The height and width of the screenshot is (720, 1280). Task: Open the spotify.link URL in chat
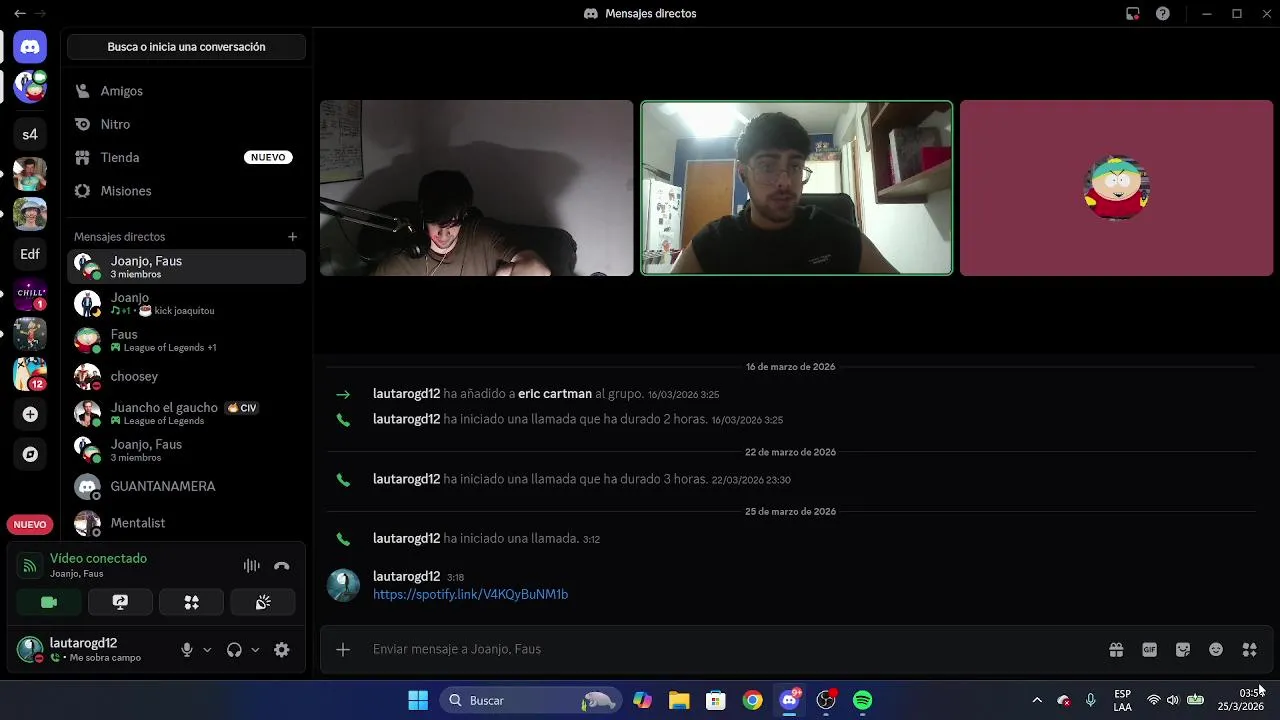coord(470,594)
